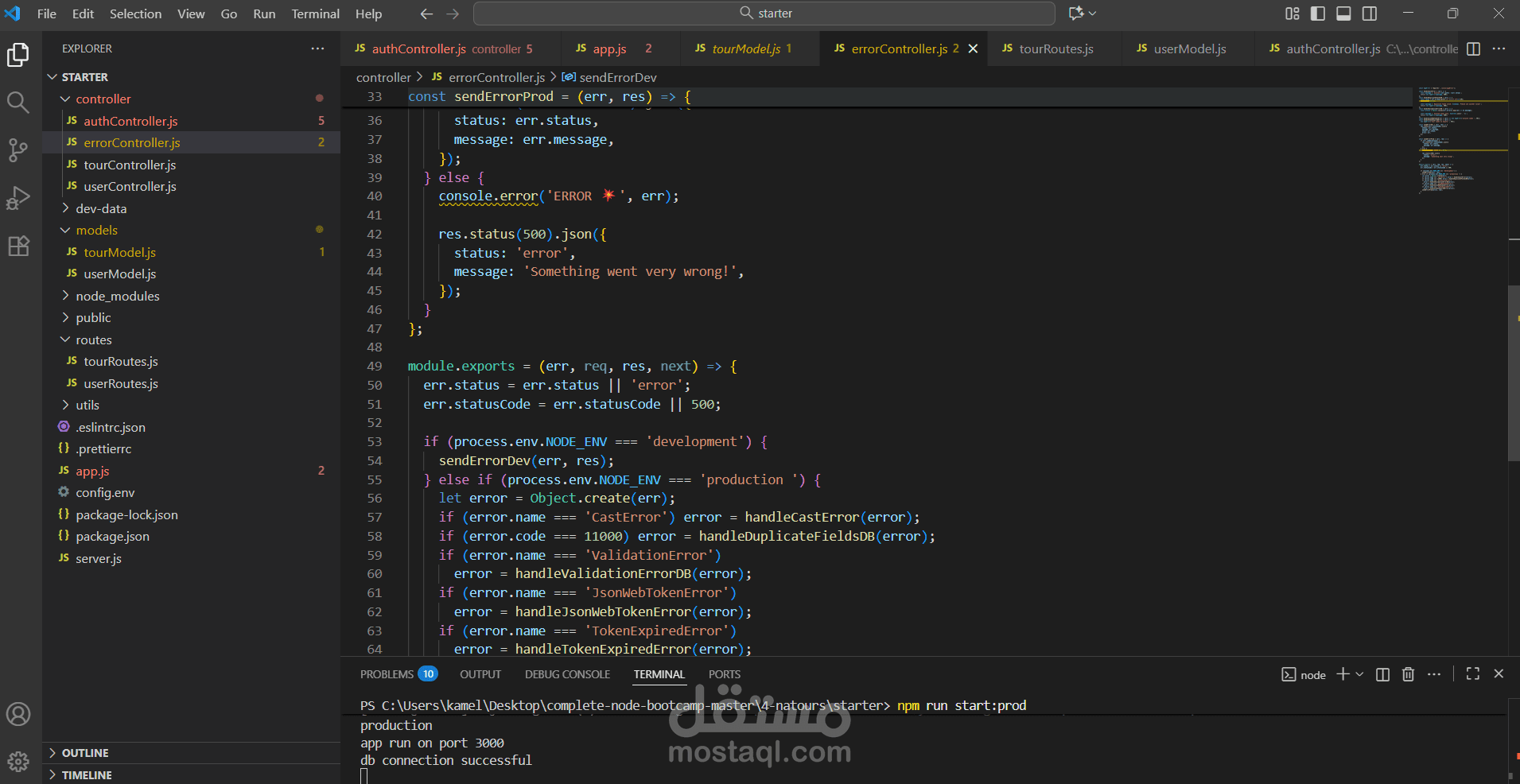Screen dimensions: 1520x784
Task: Open the Search view in activity bar
Action: 18,102
